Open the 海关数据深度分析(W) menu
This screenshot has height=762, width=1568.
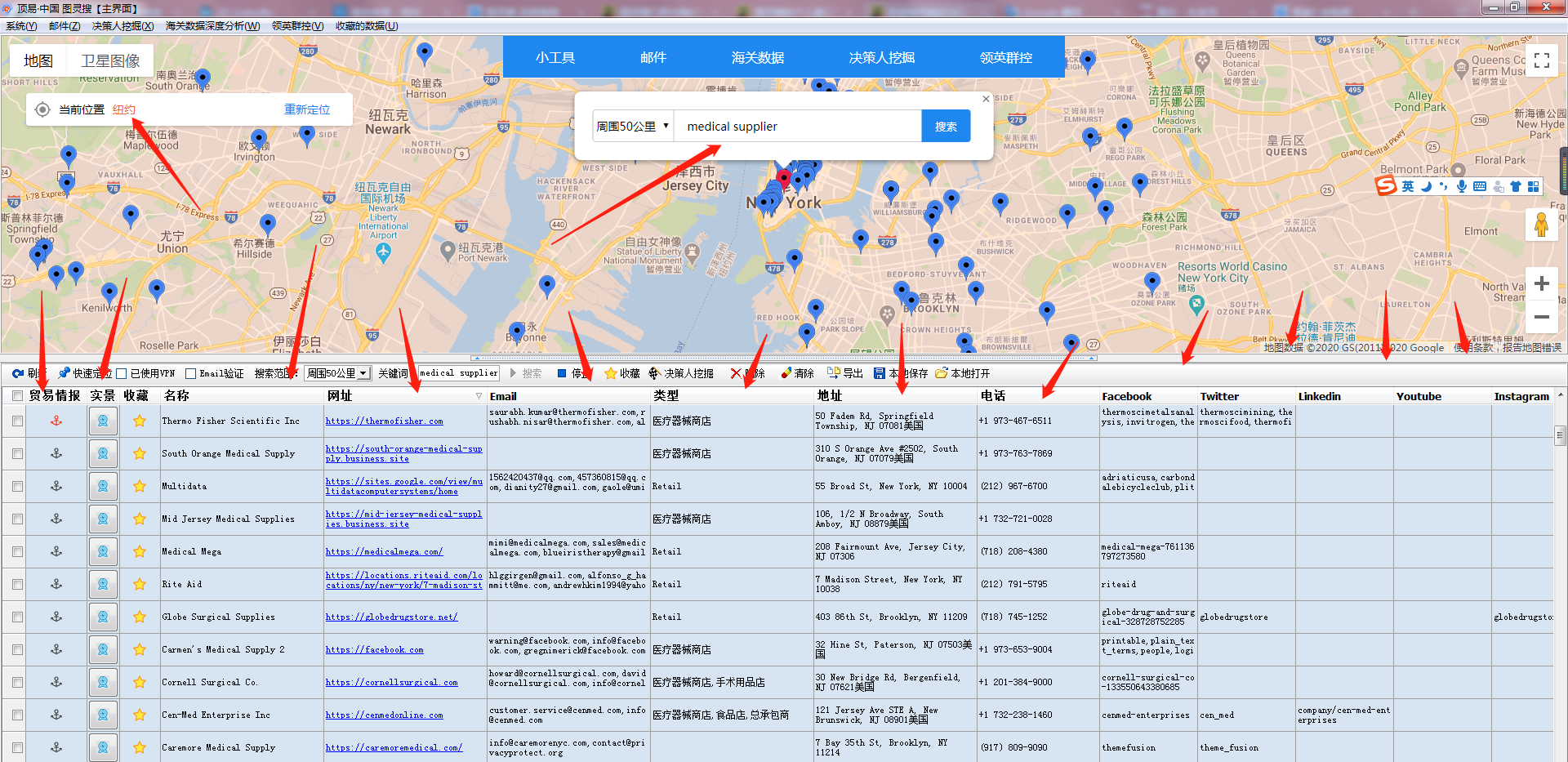point(212,26)
